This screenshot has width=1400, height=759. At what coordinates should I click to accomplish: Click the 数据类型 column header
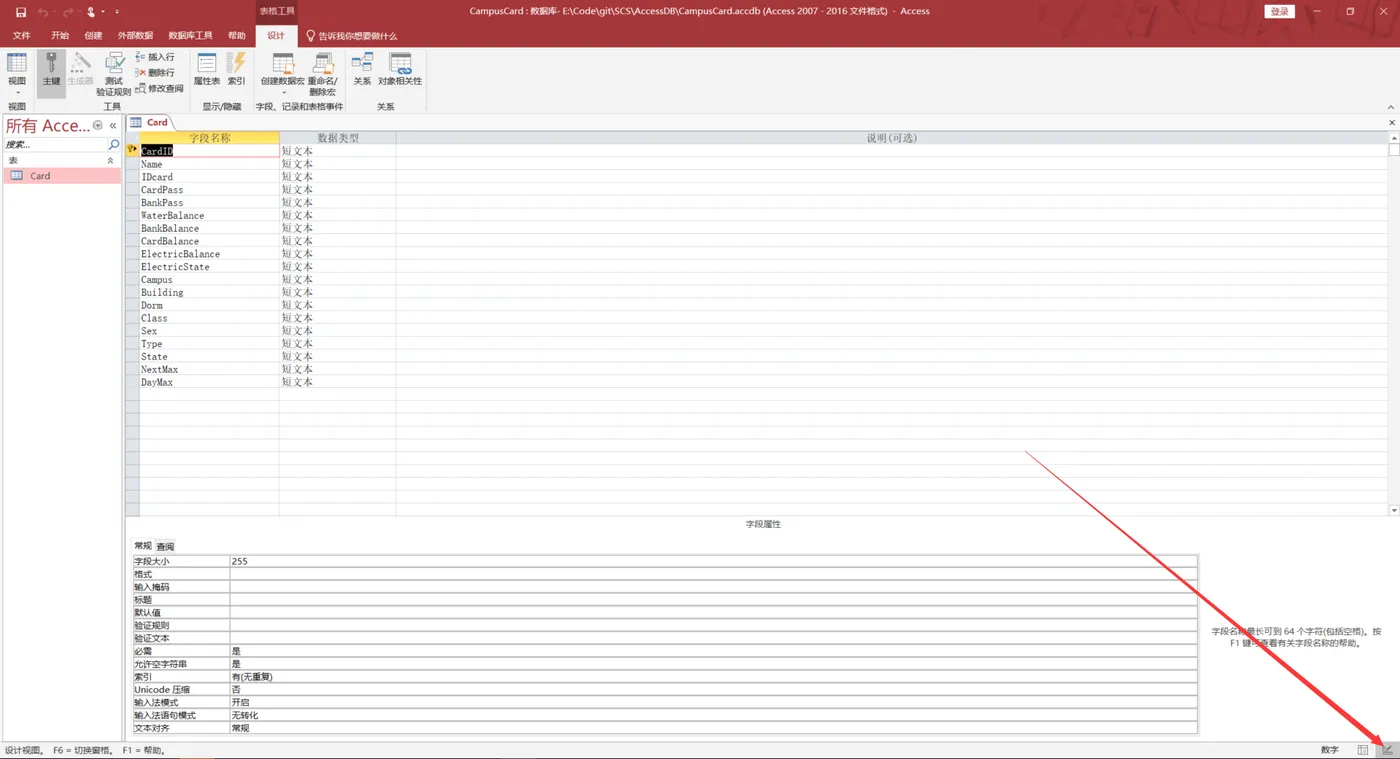pos(338,138)
